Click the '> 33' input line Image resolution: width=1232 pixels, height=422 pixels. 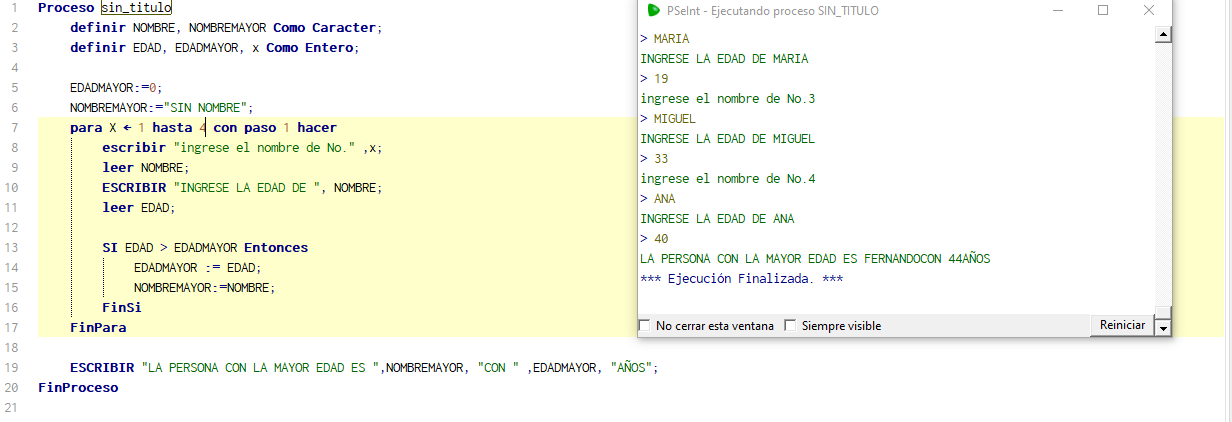[654, 158]
